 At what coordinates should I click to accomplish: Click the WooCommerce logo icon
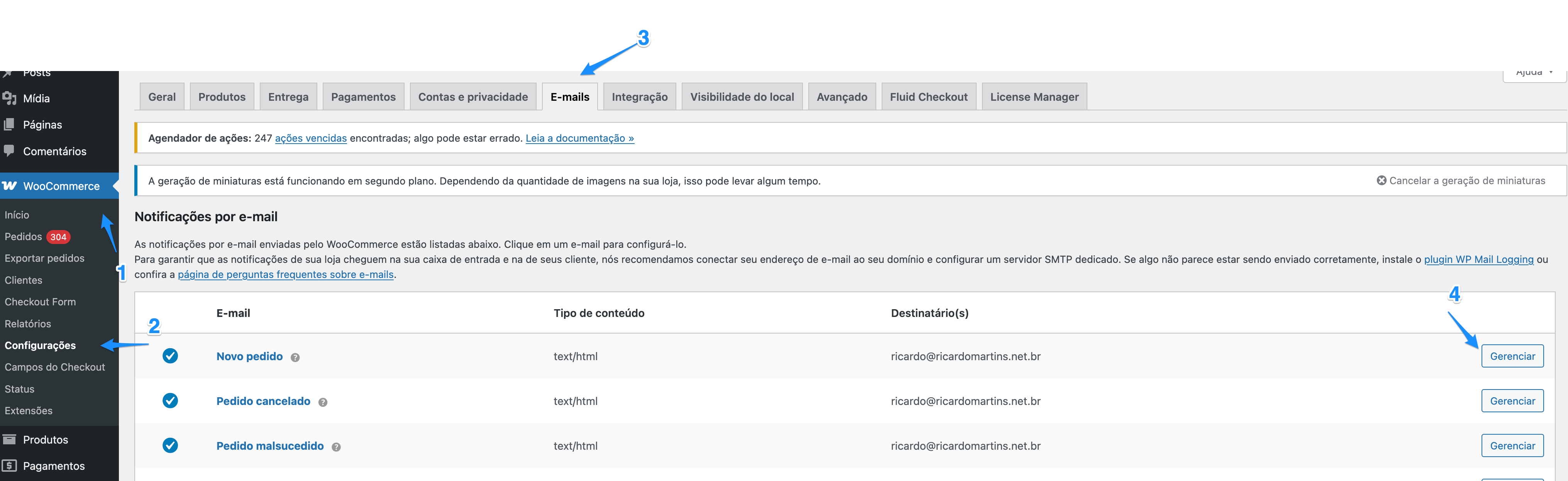point(9,186)
